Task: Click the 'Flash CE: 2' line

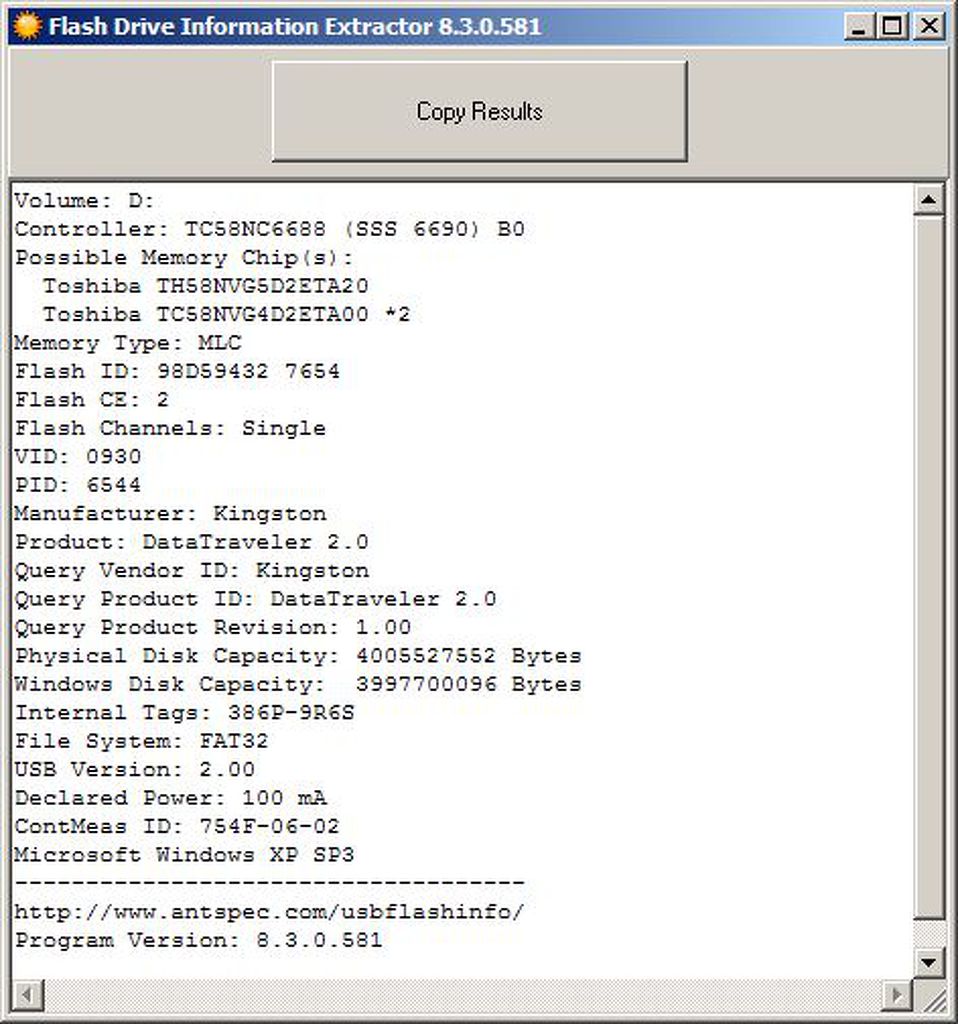Action: [x=92, y=400]
